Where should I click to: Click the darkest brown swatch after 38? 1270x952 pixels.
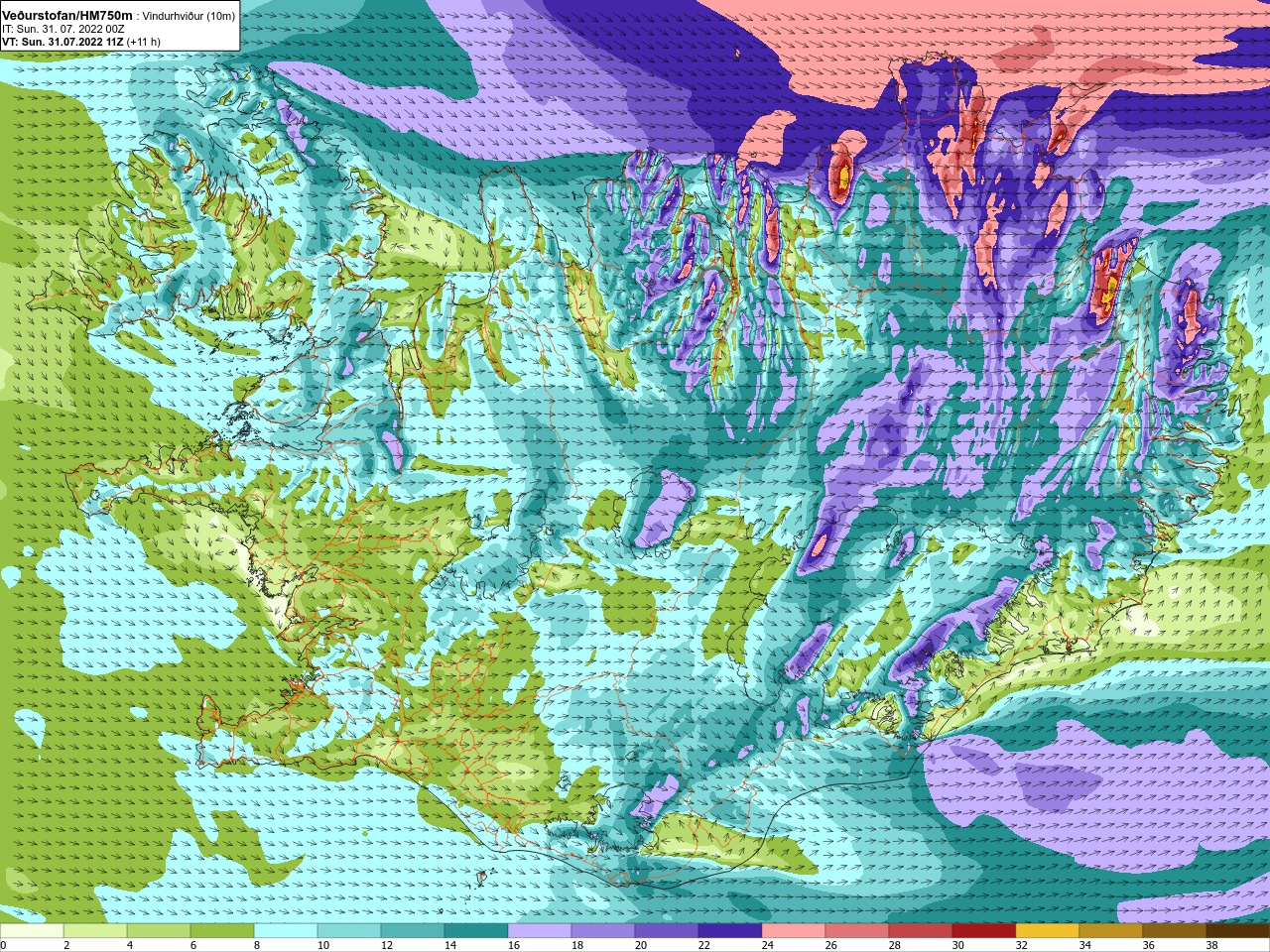[1238, 931]
